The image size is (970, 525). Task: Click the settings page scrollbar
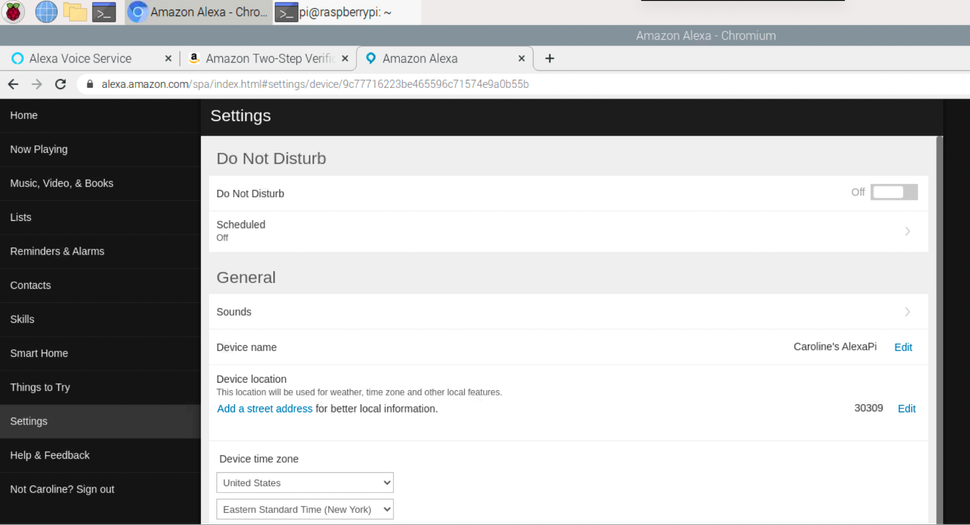pyautogui.click(x=939, y=300)
